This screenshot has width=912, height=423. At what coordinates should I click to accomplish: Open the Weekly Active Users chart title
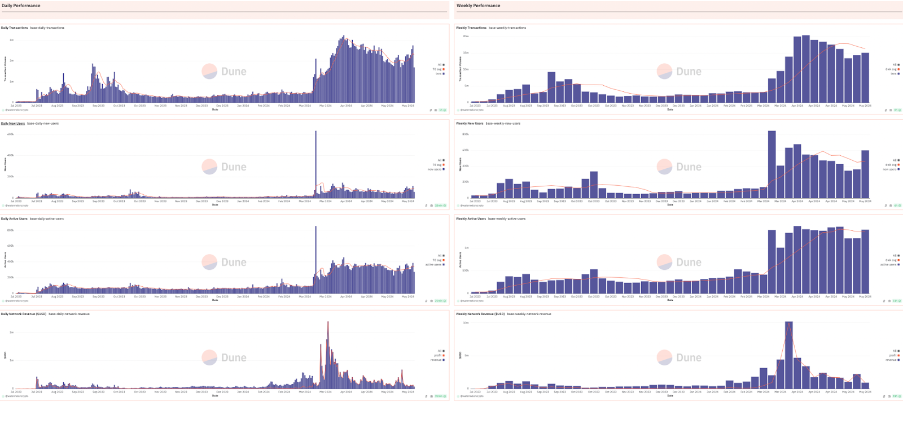tap(470, 219)
